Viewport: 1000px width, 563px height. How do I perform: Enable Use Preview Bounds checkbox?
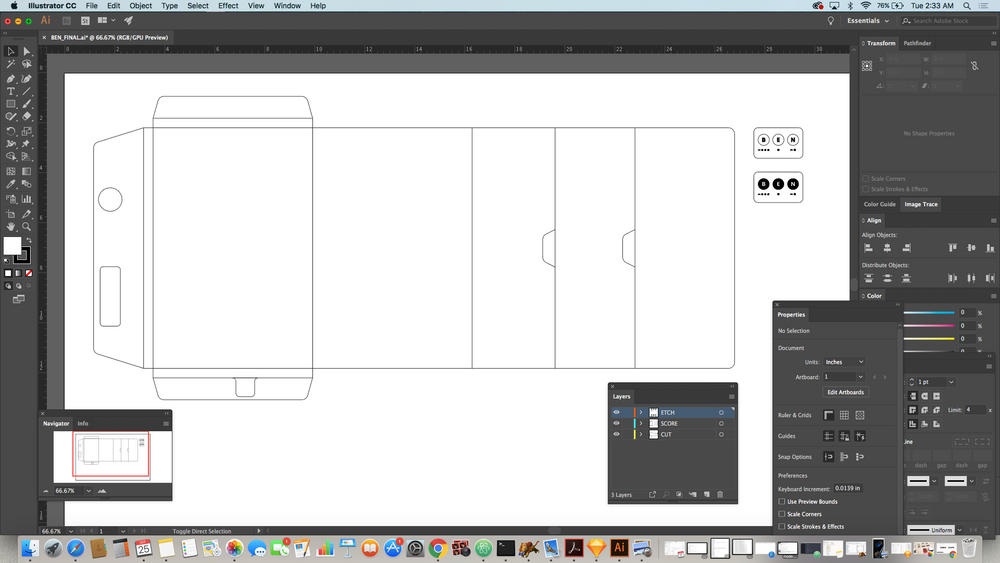tap(782, 501)
